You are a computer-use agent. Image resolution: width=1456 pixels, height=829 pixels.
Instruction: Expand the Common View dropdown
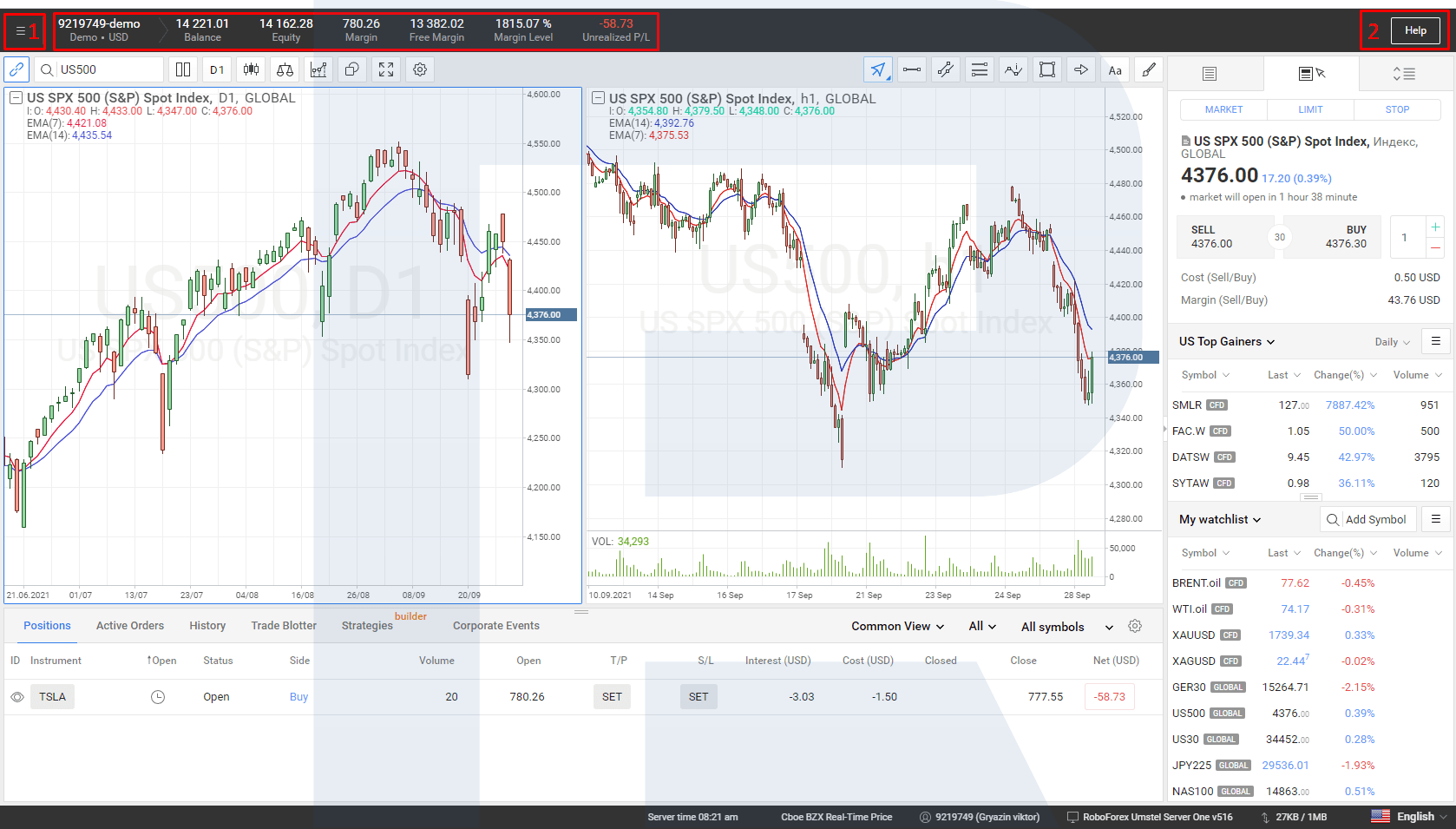tap(898, 626)
